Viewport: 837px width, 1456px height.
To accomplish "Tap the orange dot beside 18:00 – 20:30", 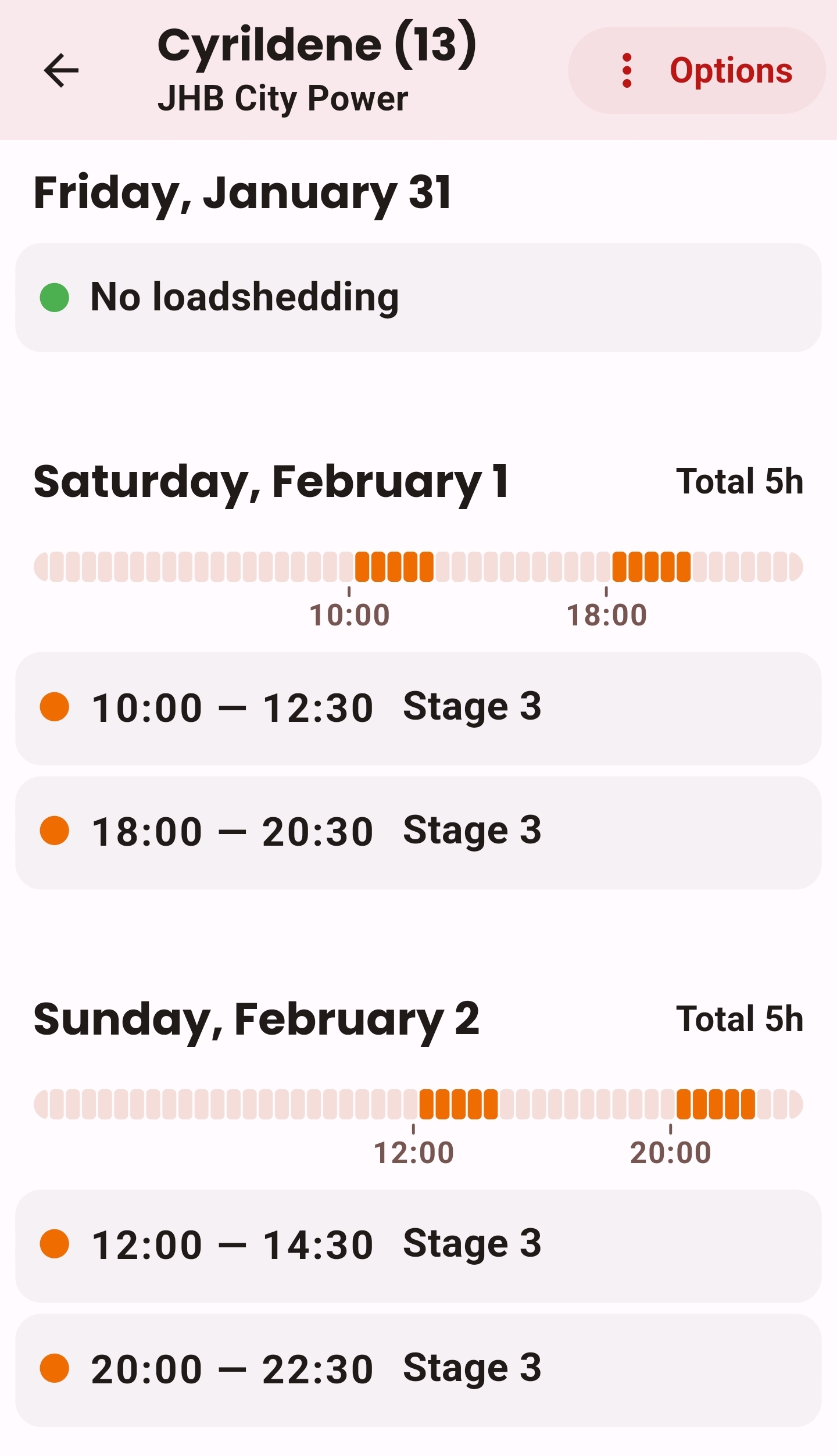I will click(55, 831).
